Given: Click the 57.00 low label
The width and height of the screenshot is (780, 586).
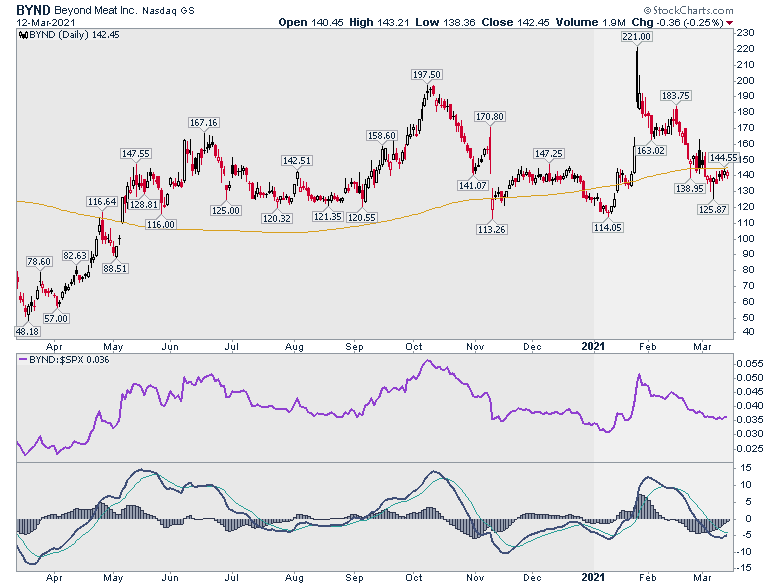Looking at the screenshot, I should pos(56,318).
